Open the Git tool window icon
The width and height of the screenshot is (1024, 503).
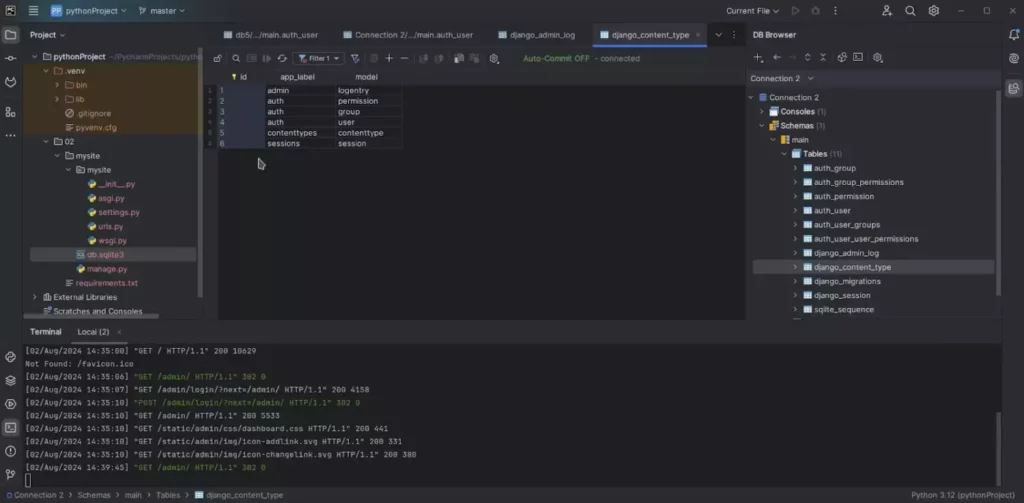click(10, 474)
